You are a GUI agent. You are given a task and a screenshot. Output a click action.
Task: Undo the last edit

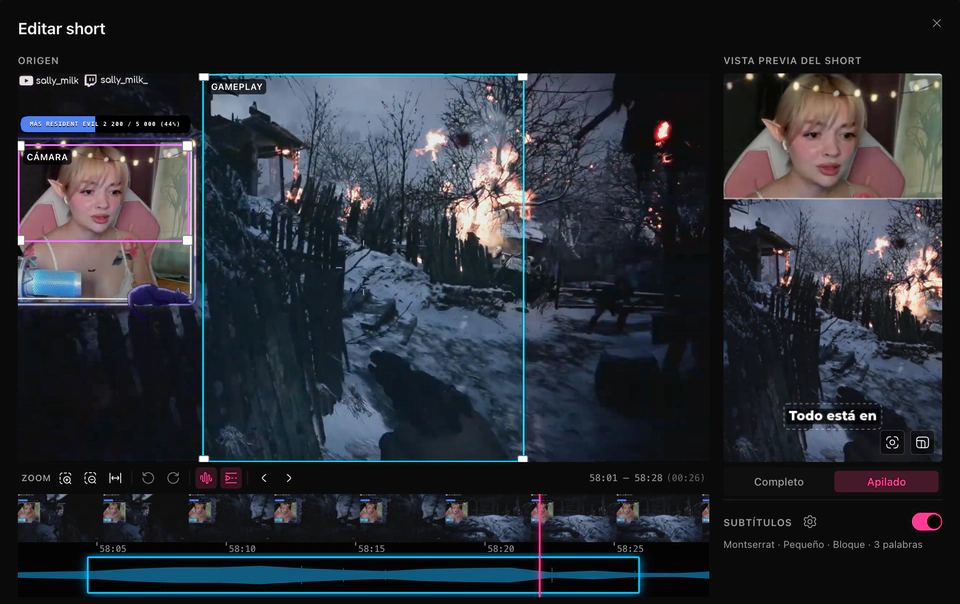(x=148, y=478)
